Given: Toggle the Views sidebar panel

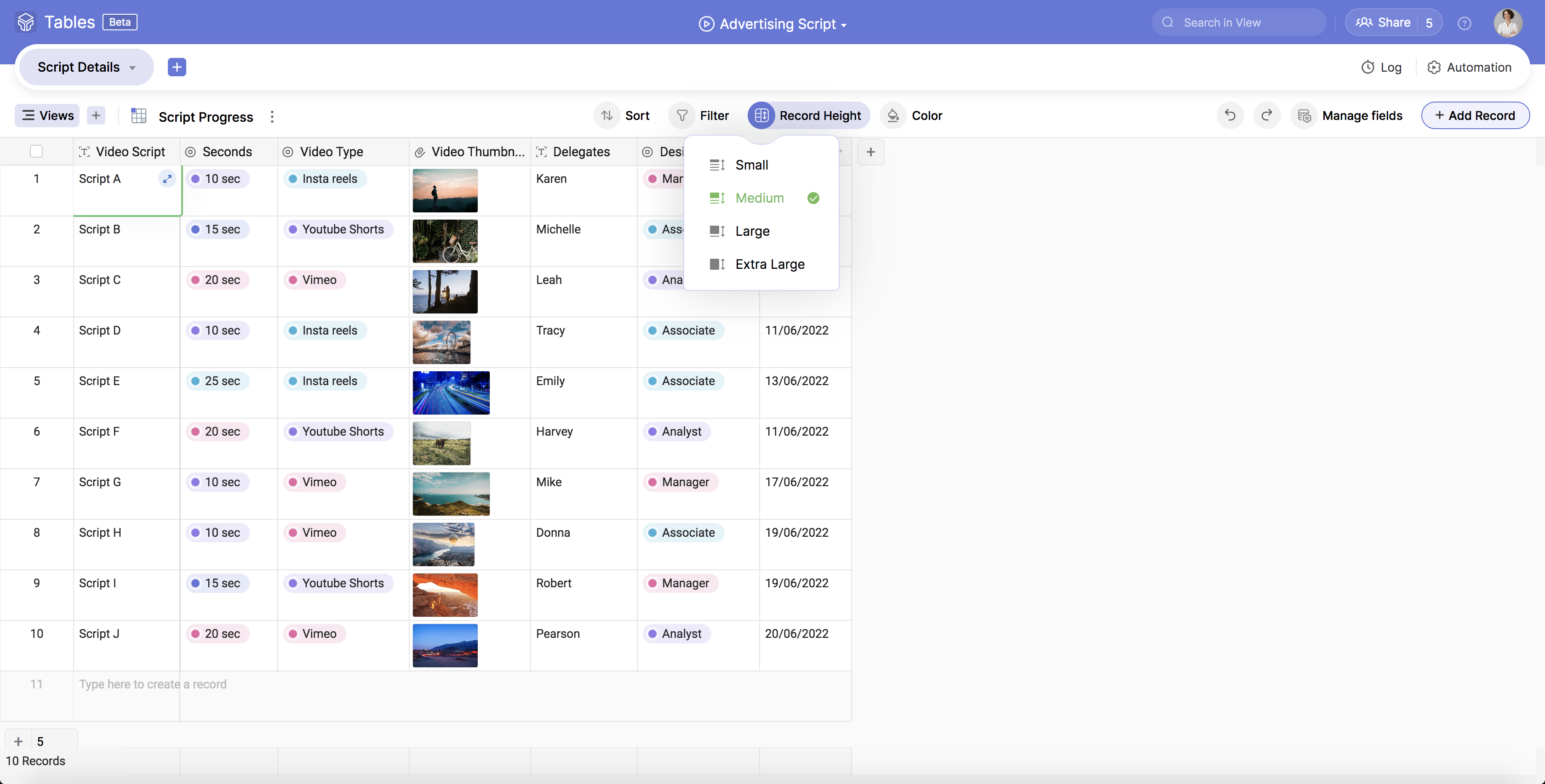Looking at the screenshot, I should pos(47,116).
